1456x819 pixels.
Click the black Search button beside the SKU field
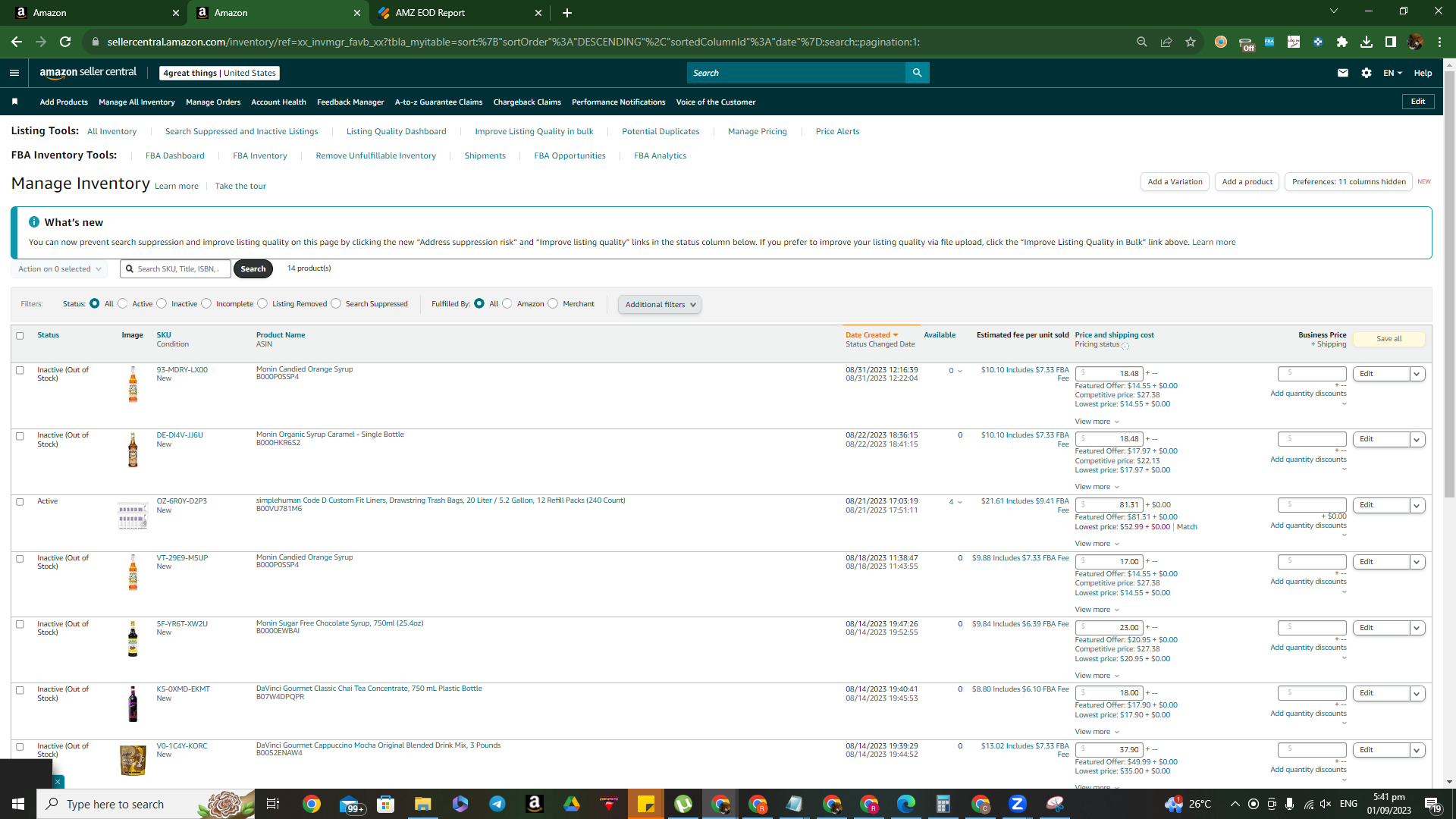[x=253, y=268]
